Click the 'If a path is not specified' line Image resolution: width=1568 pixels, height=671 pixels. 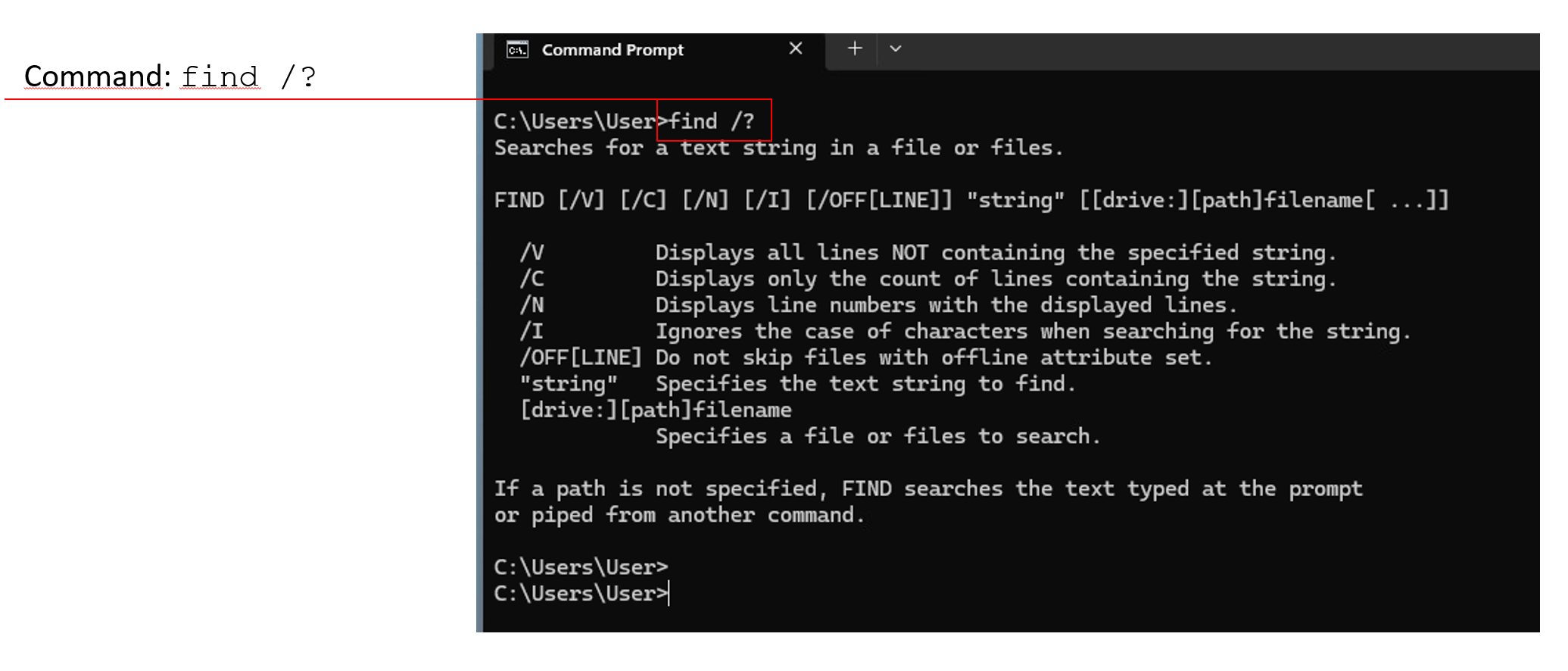click(x=927, y=489)
